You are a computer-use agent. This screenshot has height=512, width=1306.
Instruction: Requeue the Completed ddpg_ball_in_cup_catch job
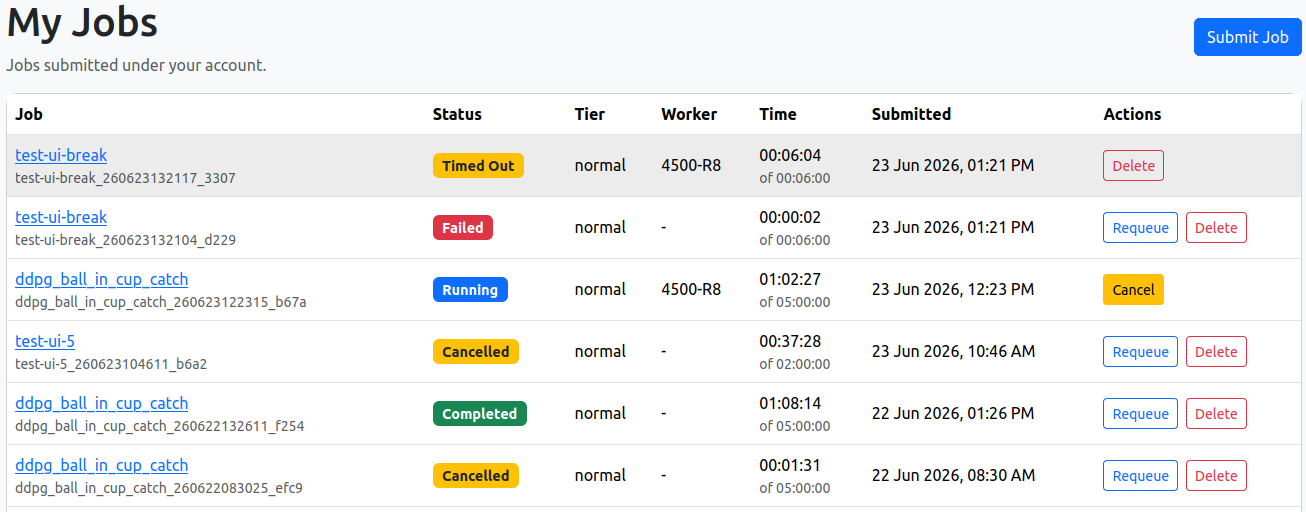coord(1140,414)
